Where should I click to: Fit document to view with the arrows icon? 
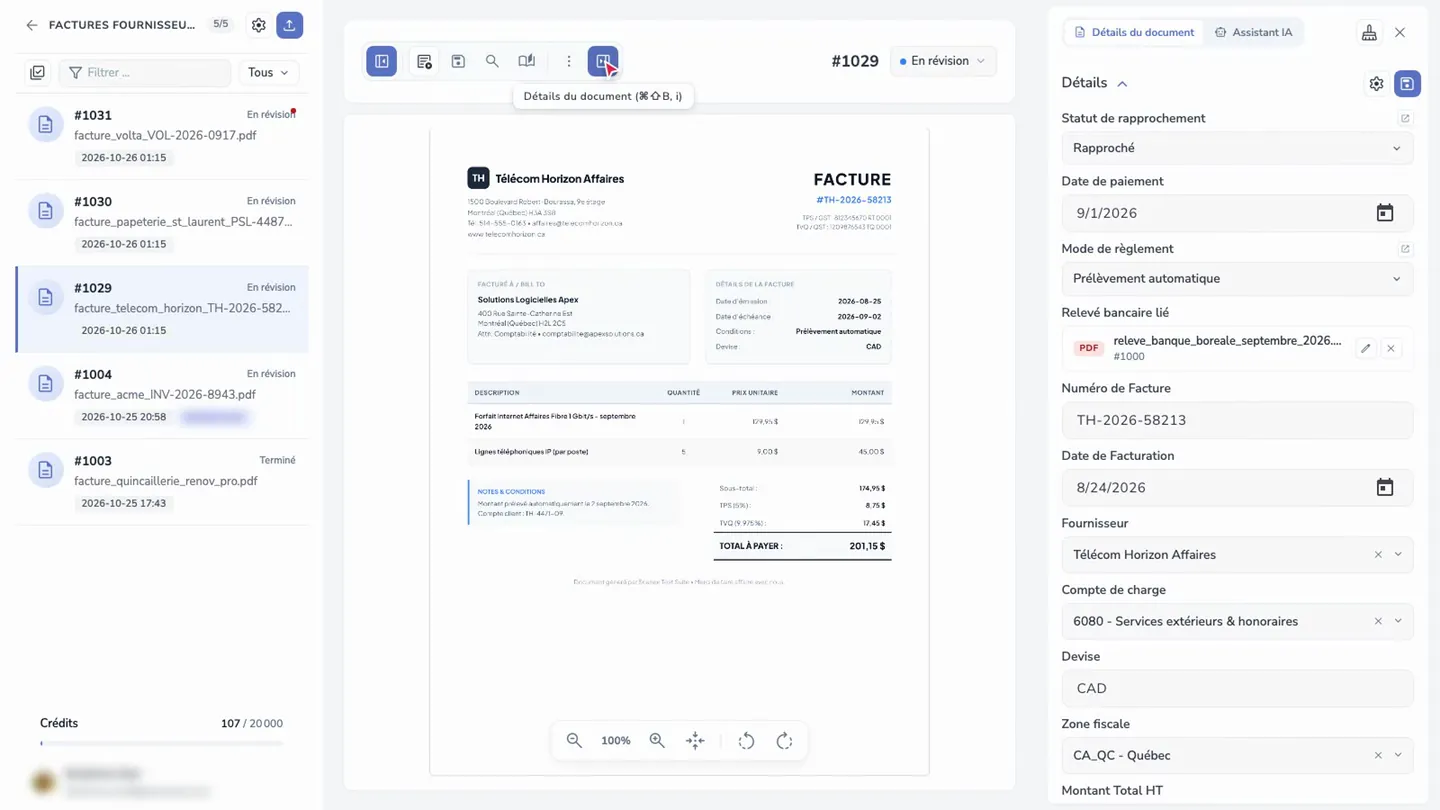click(x=695, y=741)
